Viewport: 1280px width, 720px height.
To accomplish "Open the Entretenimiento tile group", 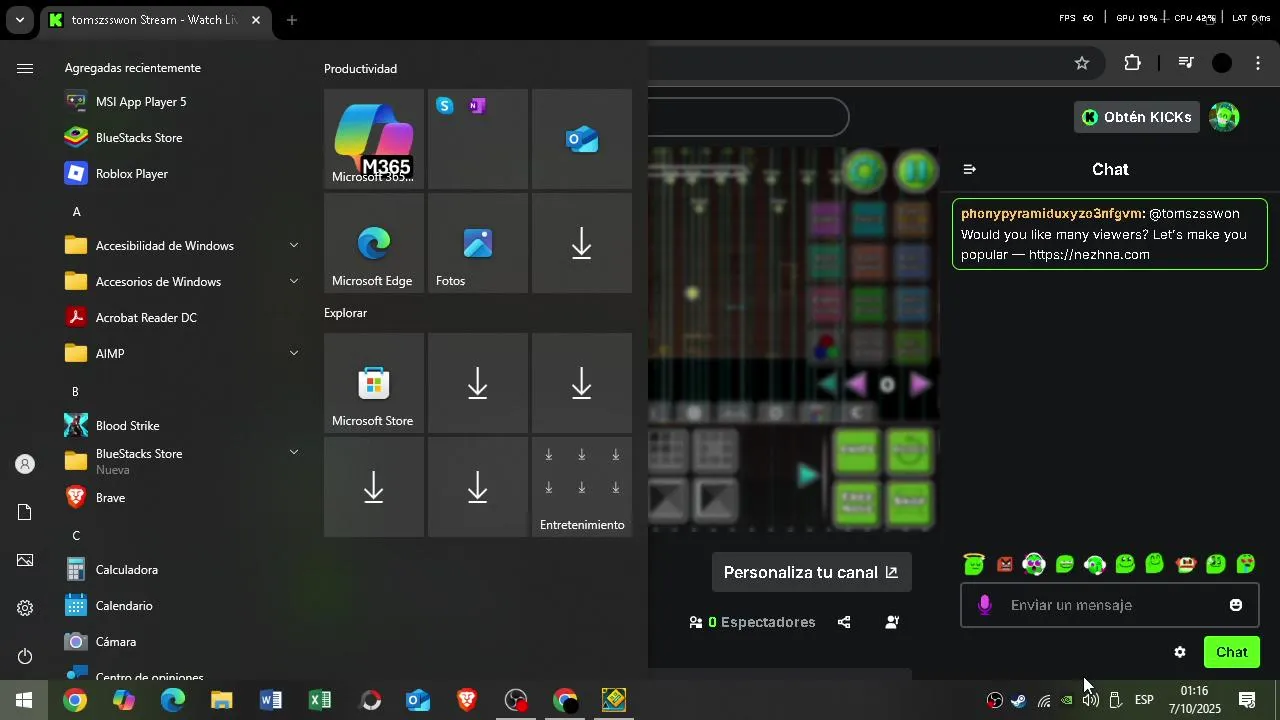I will coord(582,487).
